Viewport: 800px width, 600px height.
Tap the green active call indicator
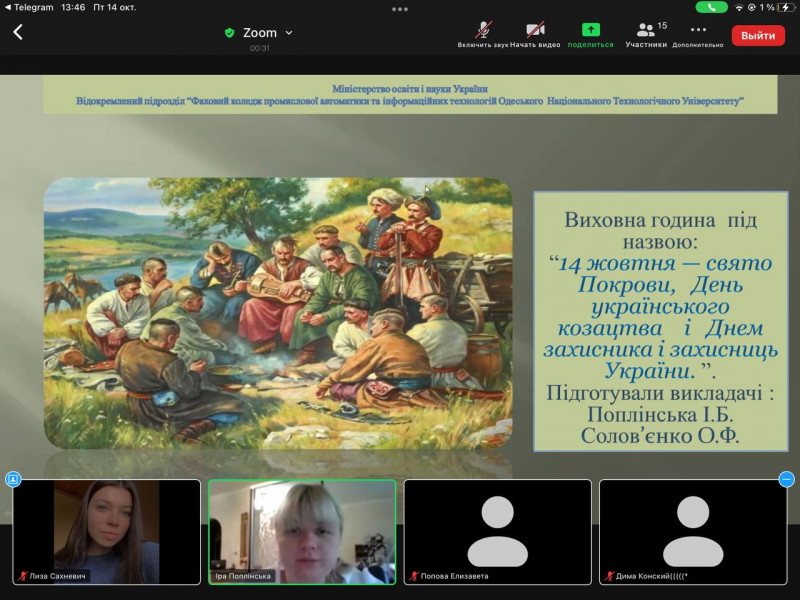pos(711,7)
